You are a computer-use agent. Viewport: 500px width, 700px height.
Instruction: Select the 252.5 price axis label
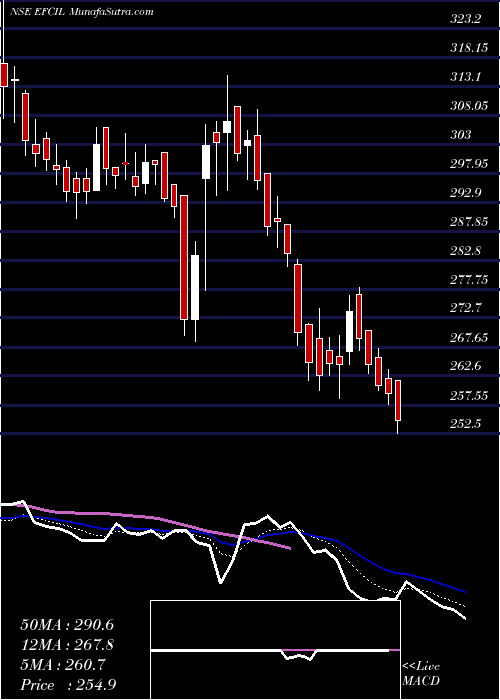coord(465,425)
